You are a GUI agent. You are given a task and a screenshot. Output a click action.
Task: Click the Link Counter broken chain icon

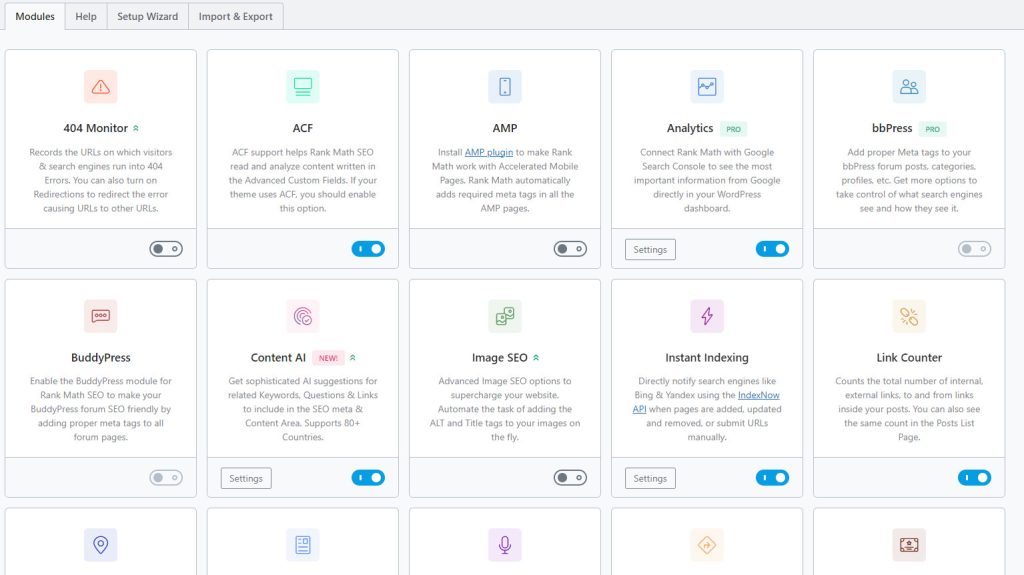909,316
